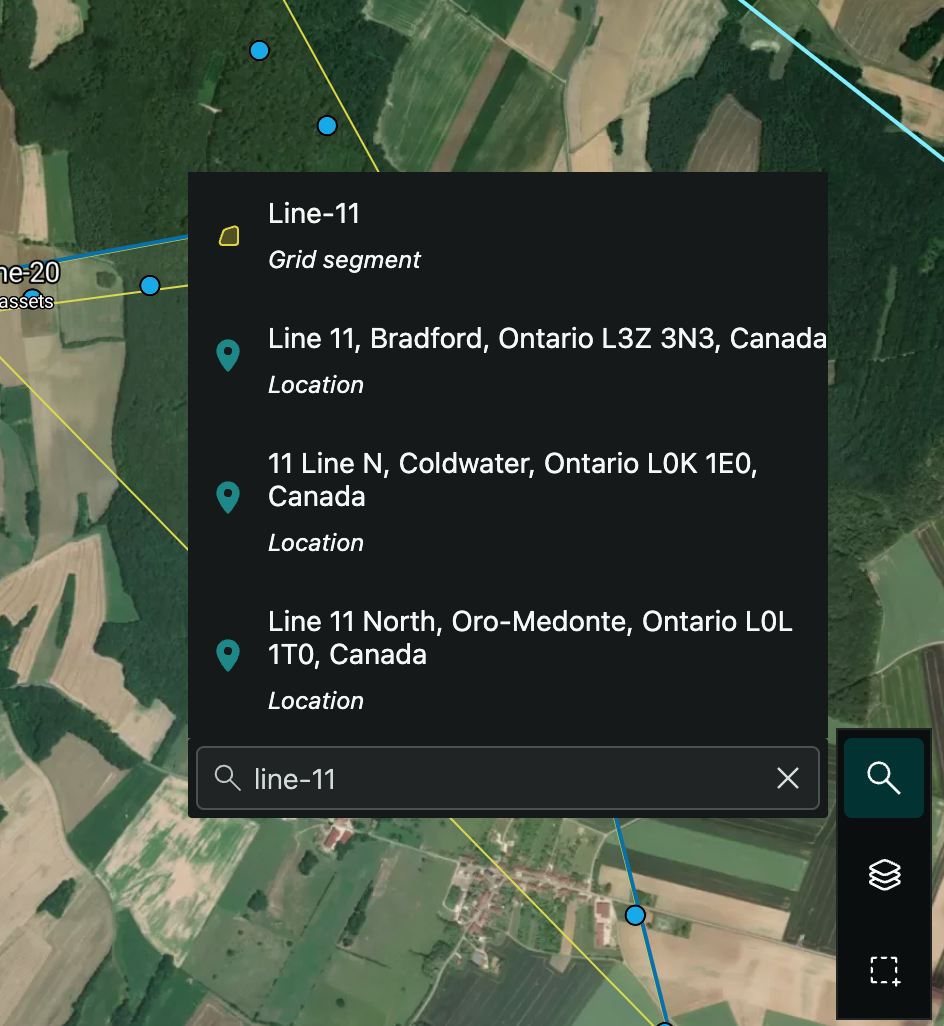Click the blue marker on the yellow line near Line-20
This screenshot has width=944, height=1026.
149,285
